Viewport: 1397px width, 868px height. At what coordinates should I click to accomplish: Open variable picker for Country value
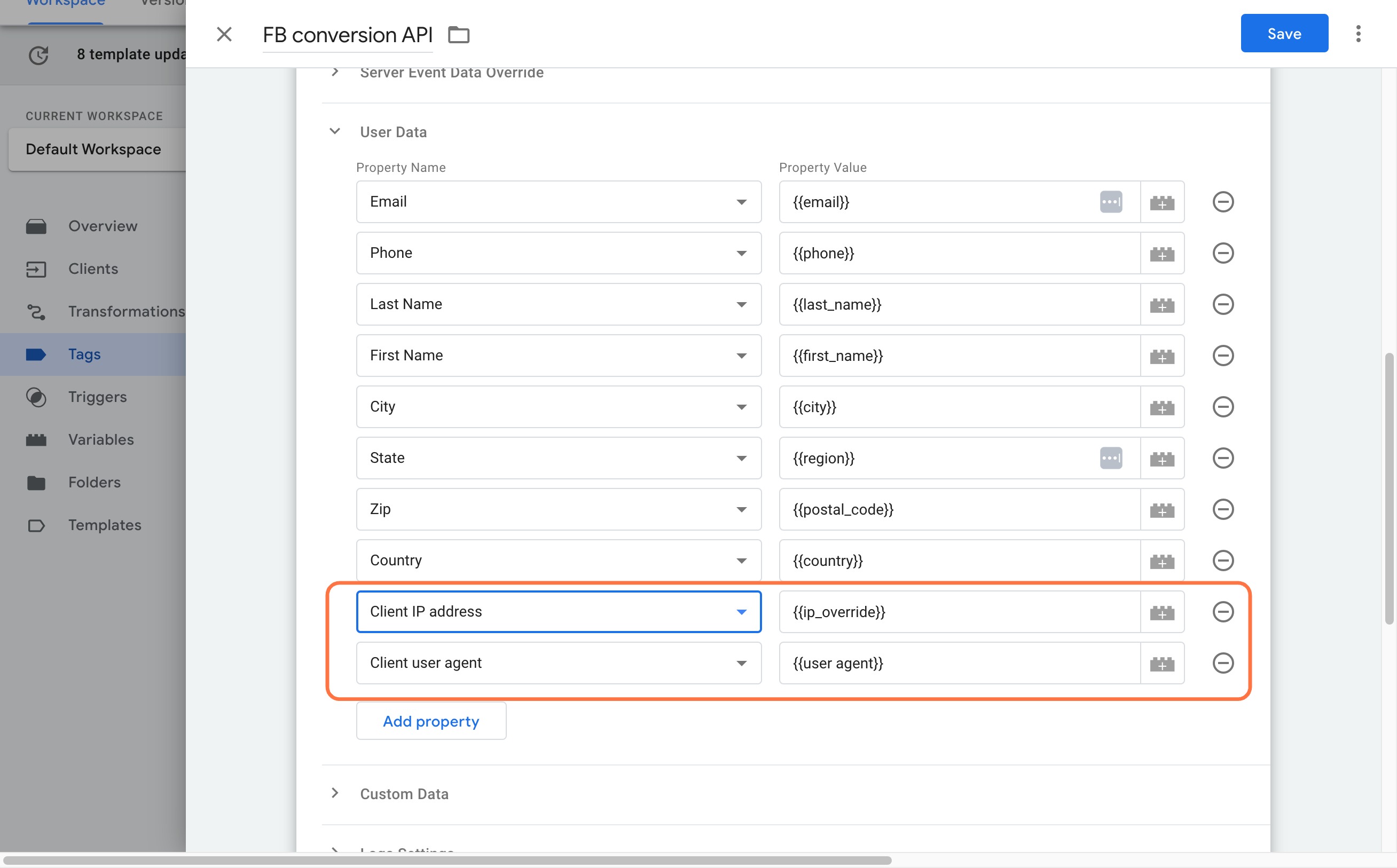pyautogui.click(x=1161, y=561)
